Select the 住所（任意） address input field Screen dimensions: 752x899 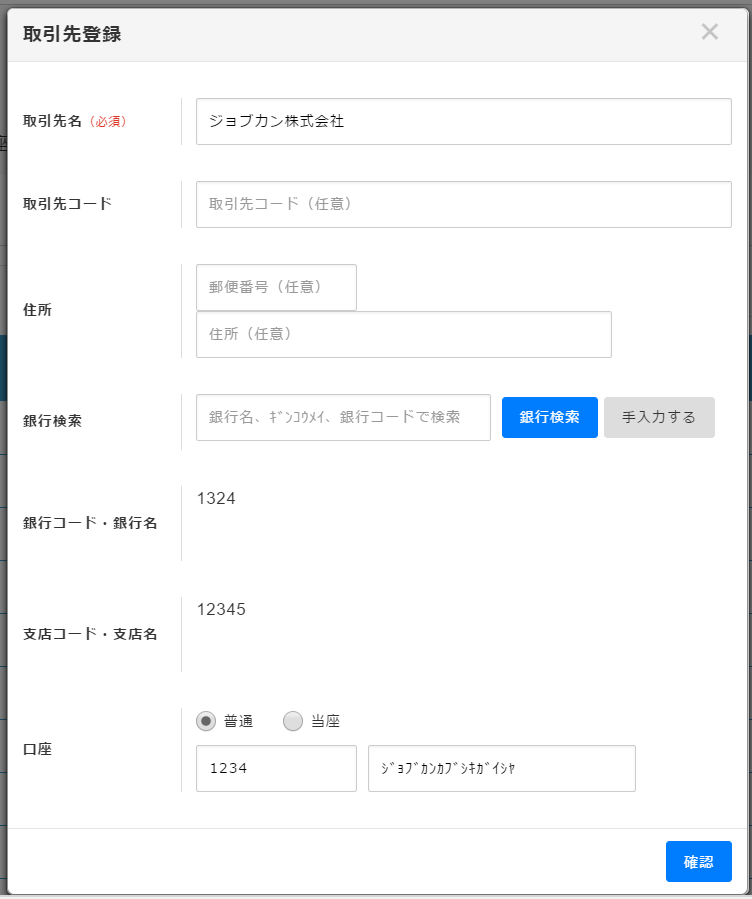click(403, 334)
